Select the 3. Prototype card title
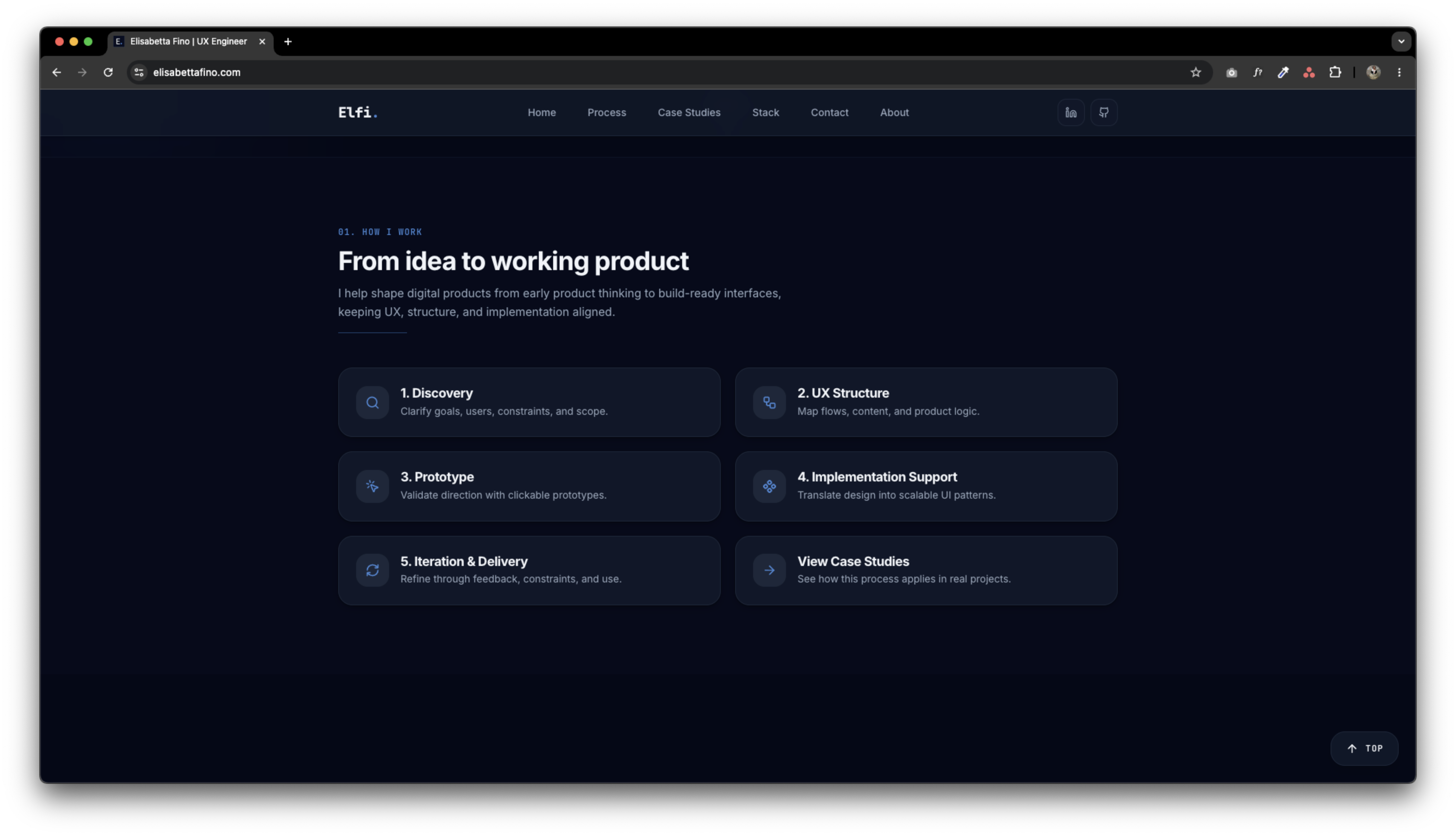1456x836 pixels. [x=437, y=477]
